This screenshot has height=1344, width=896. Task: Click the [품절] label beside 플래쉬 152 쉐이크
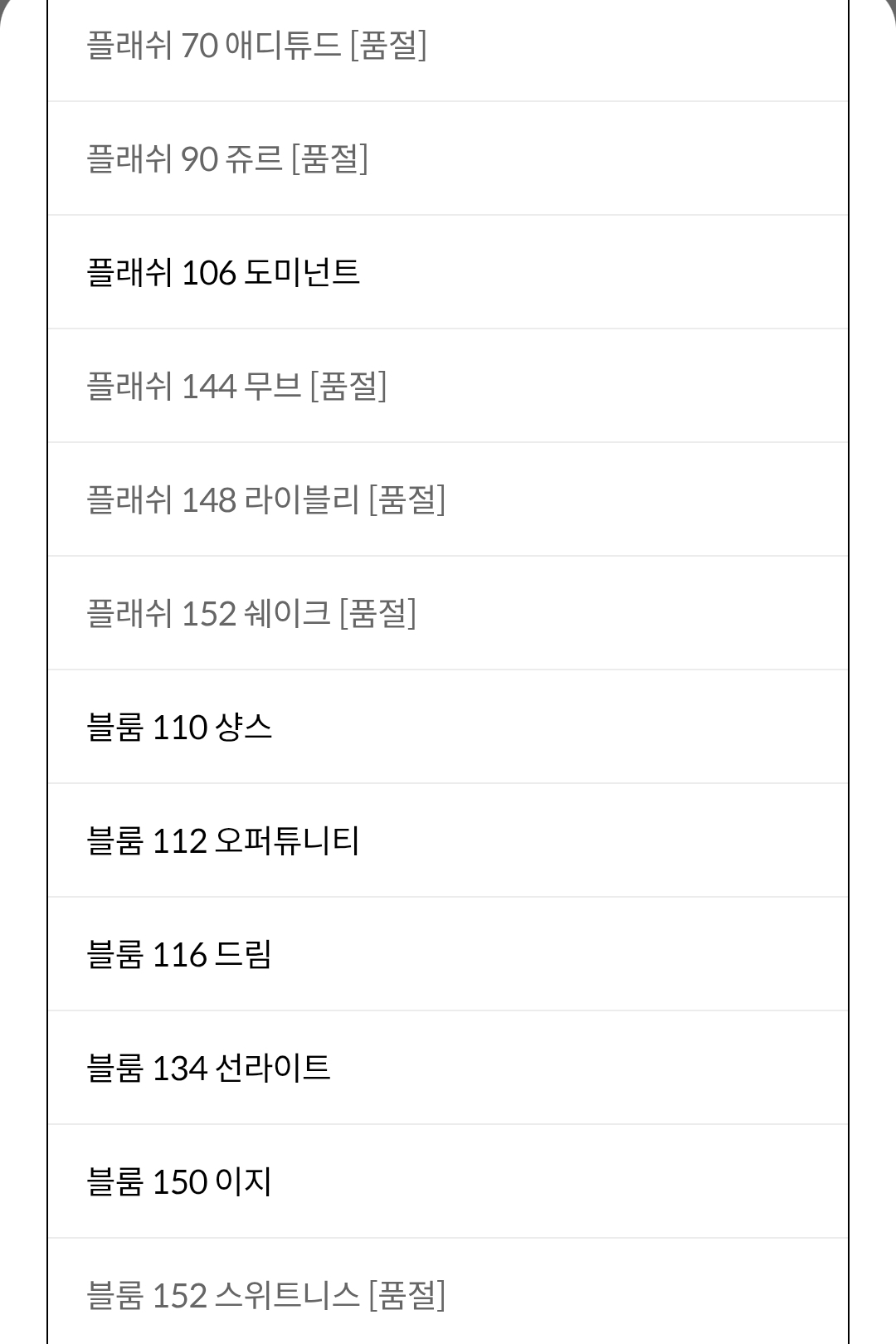(x=378, y=613)
